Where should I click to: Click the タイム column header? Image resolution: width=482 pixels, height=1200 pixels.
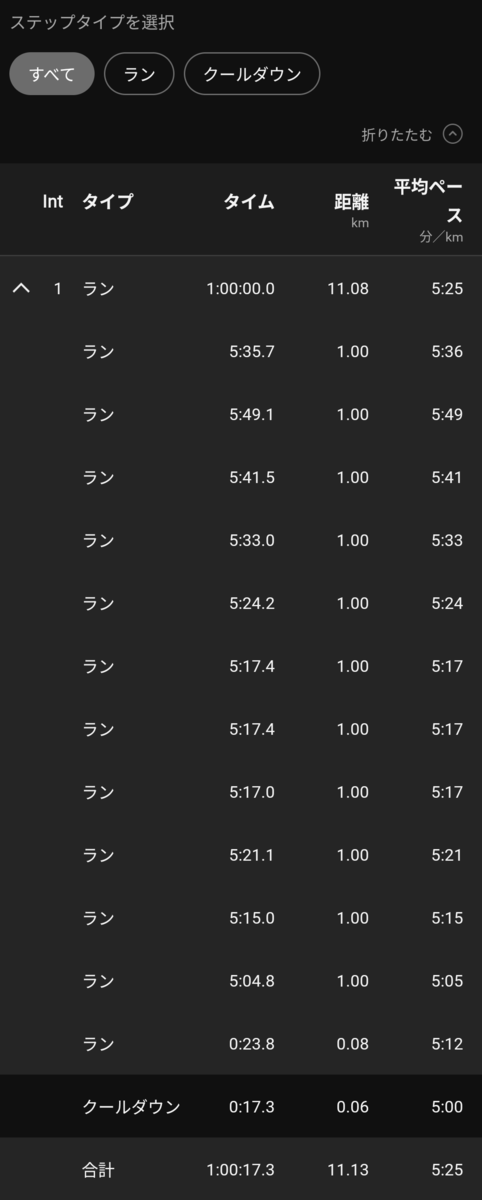coord(249,201)
